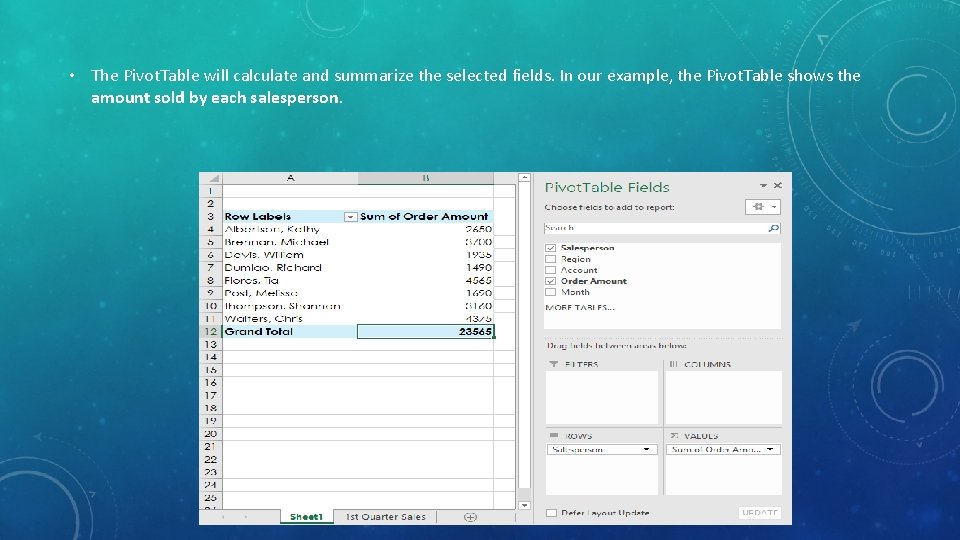Image resolution: width=960 pixels, height=540 pixels.
Task: Select the Brennan, Michael cell
Action: click(290, 242)
